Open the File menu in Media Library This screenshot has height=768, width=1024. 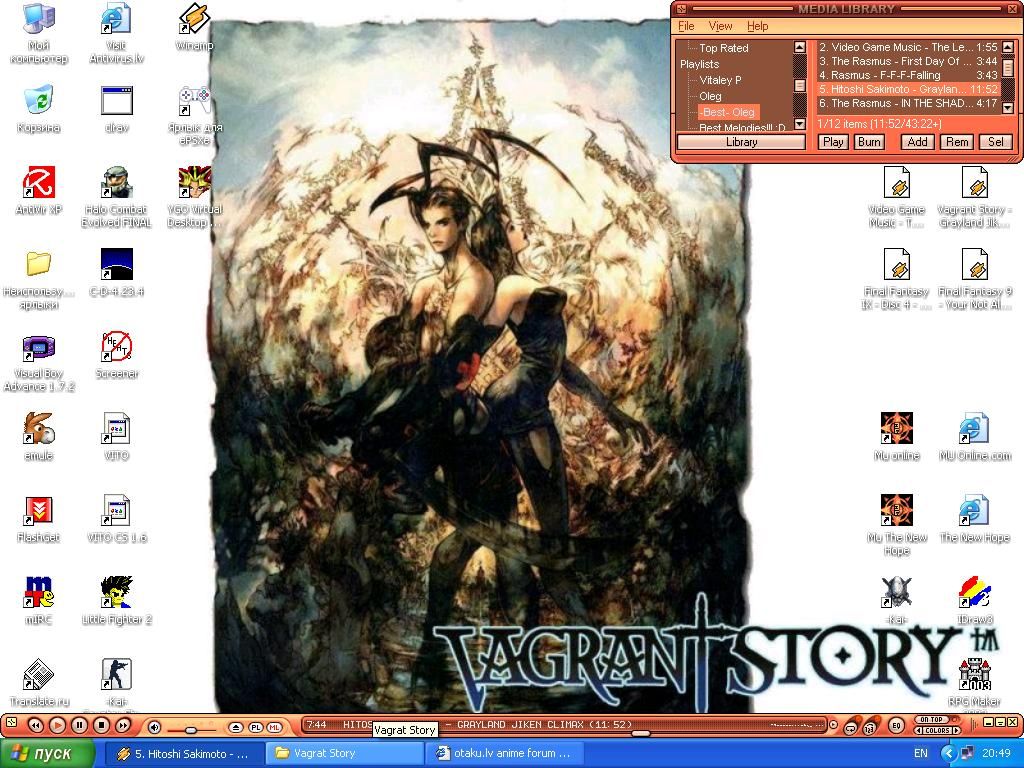pos(686,26)
